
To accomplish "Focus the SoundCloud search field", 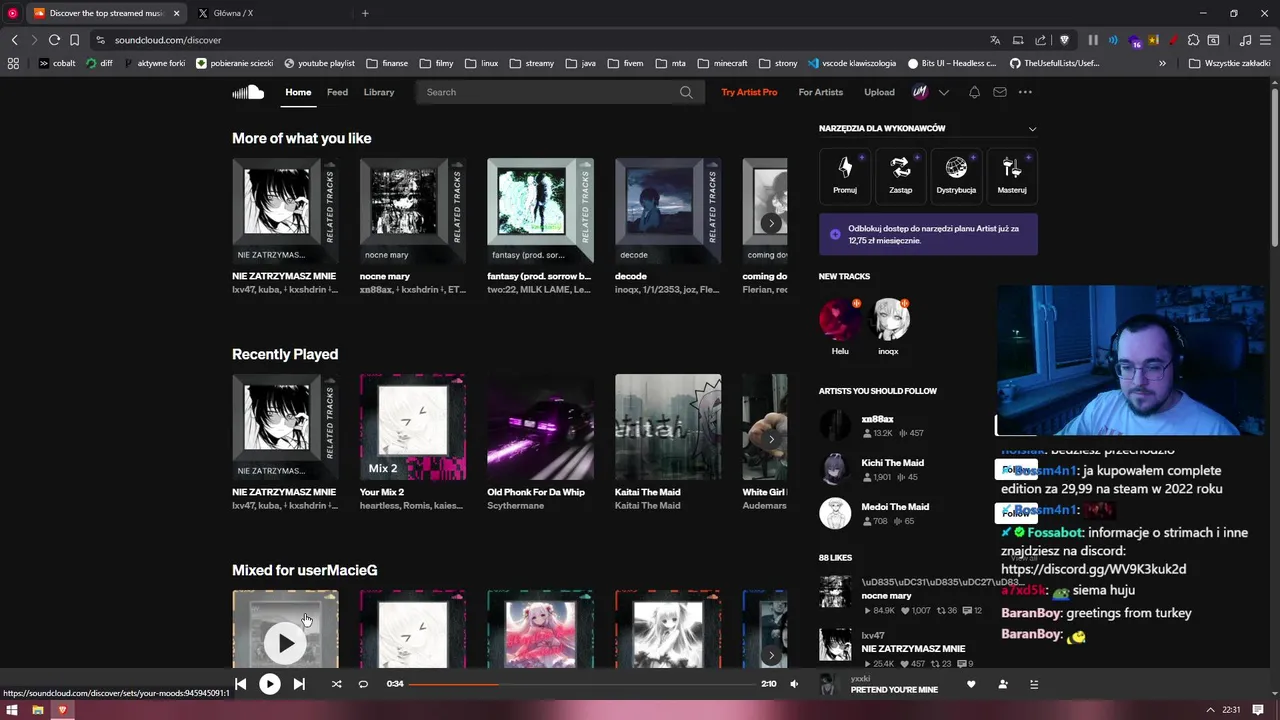I will pyautogui.click(x=559, y=92).
